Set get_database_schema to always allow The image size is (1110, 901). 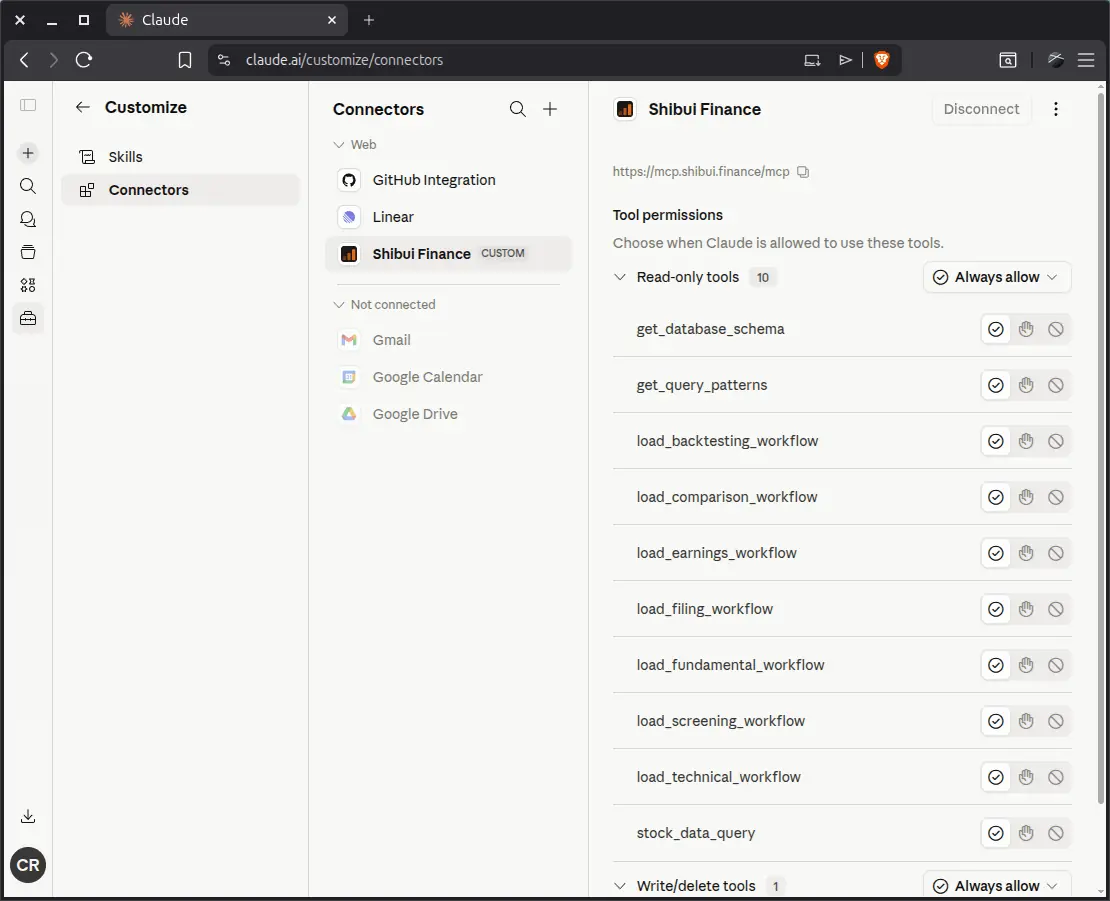pos(995,329)
